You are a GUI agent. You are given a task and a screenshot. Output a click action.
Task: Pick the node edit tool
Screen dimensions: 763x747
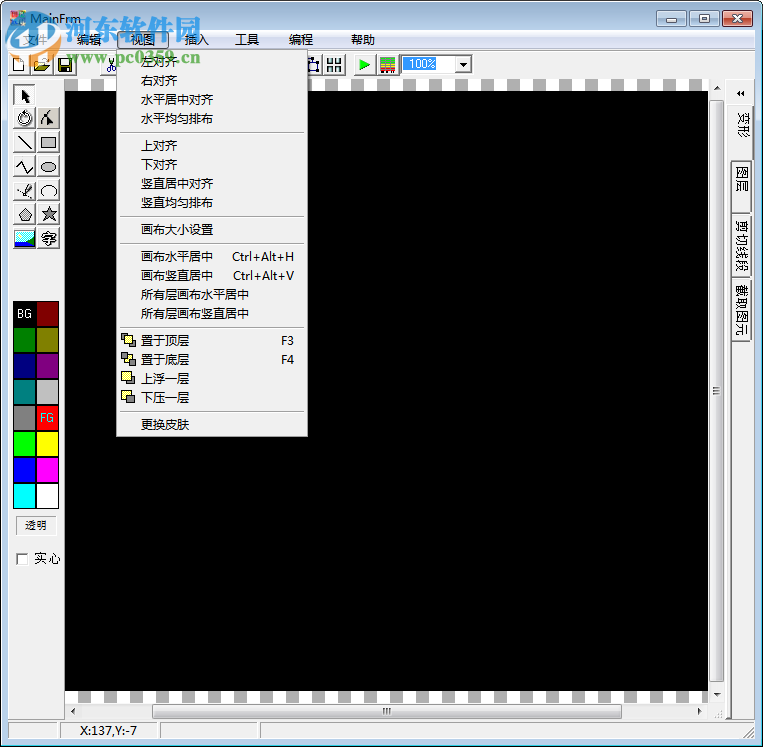(48, 118)
